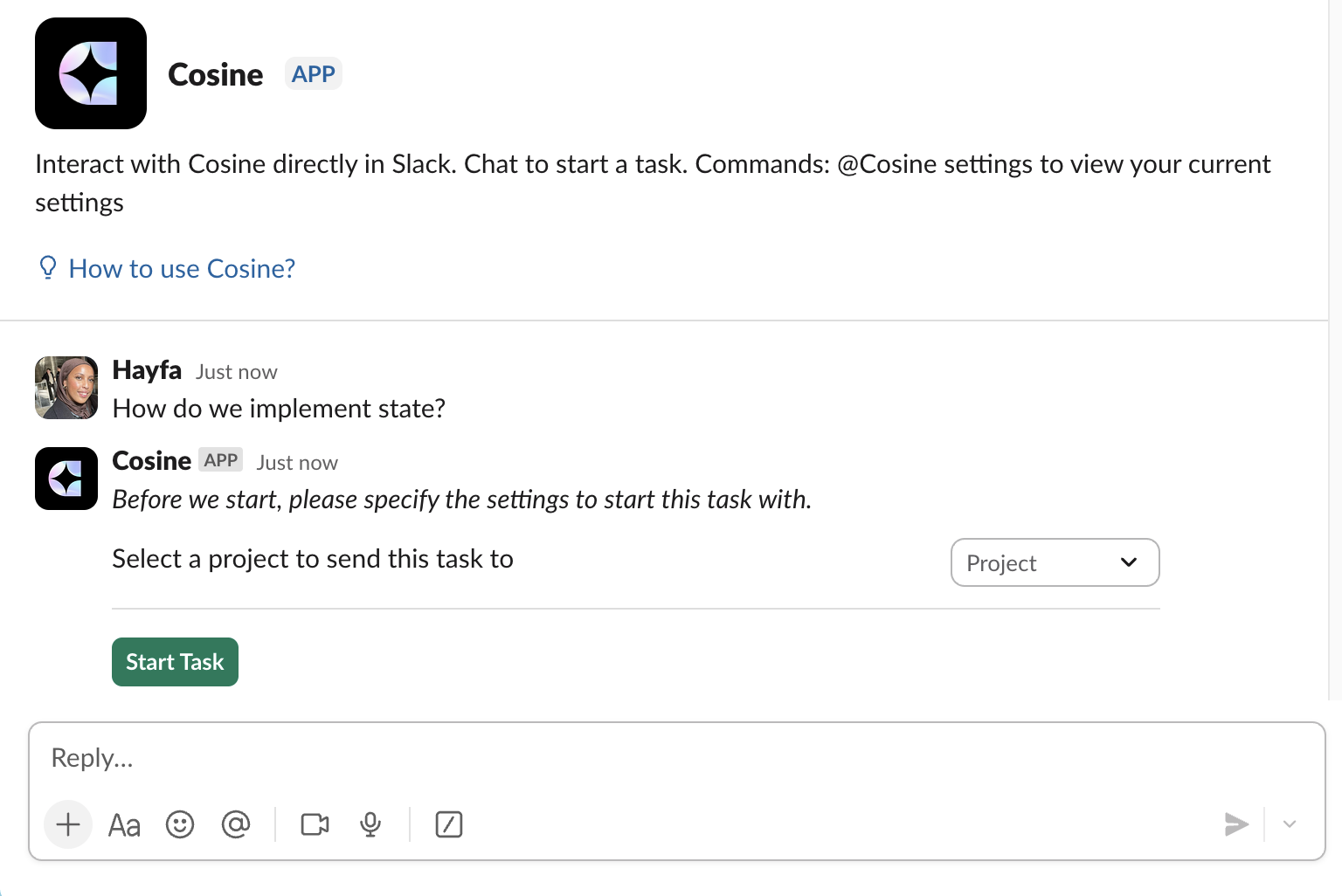The width and height of the screenshot is (1342, 896).
Task: Expand send options chevron next to send
Action: point(1290,824)
